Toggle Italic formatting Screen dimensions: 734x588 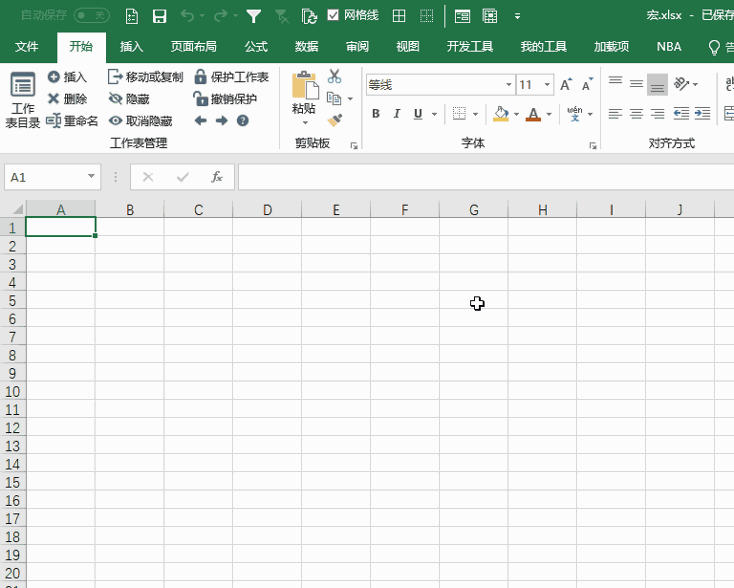(397, 114)
